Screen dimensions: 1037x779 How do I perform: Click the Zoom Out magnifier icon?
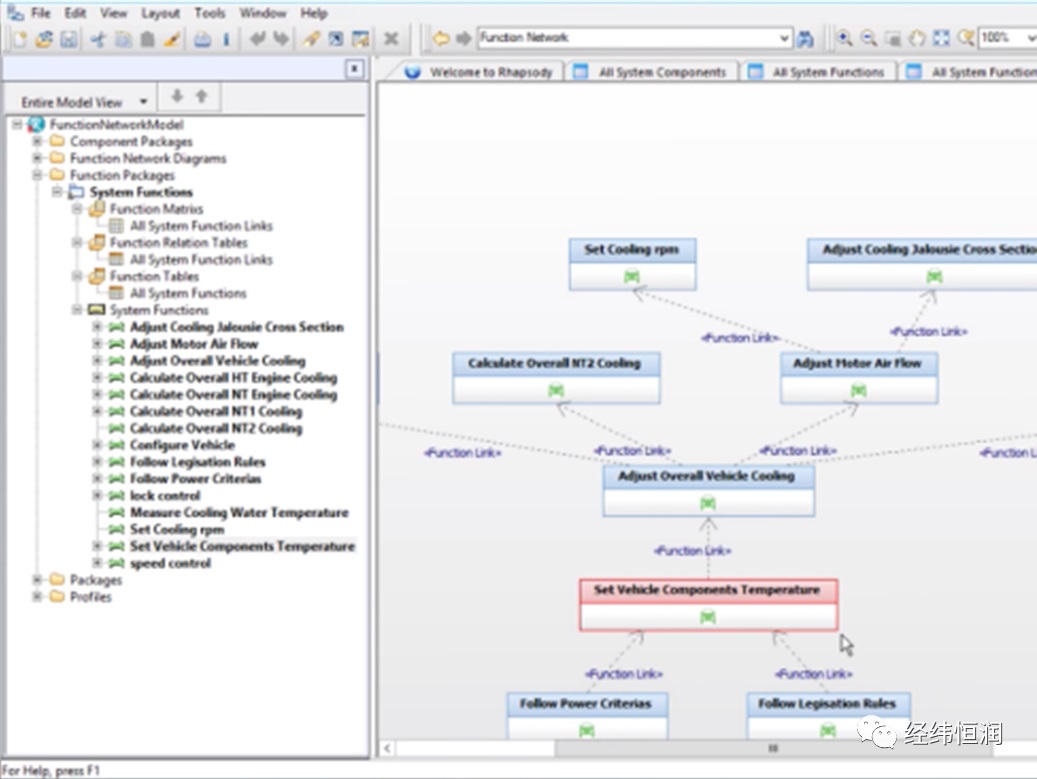click(868, 38)
